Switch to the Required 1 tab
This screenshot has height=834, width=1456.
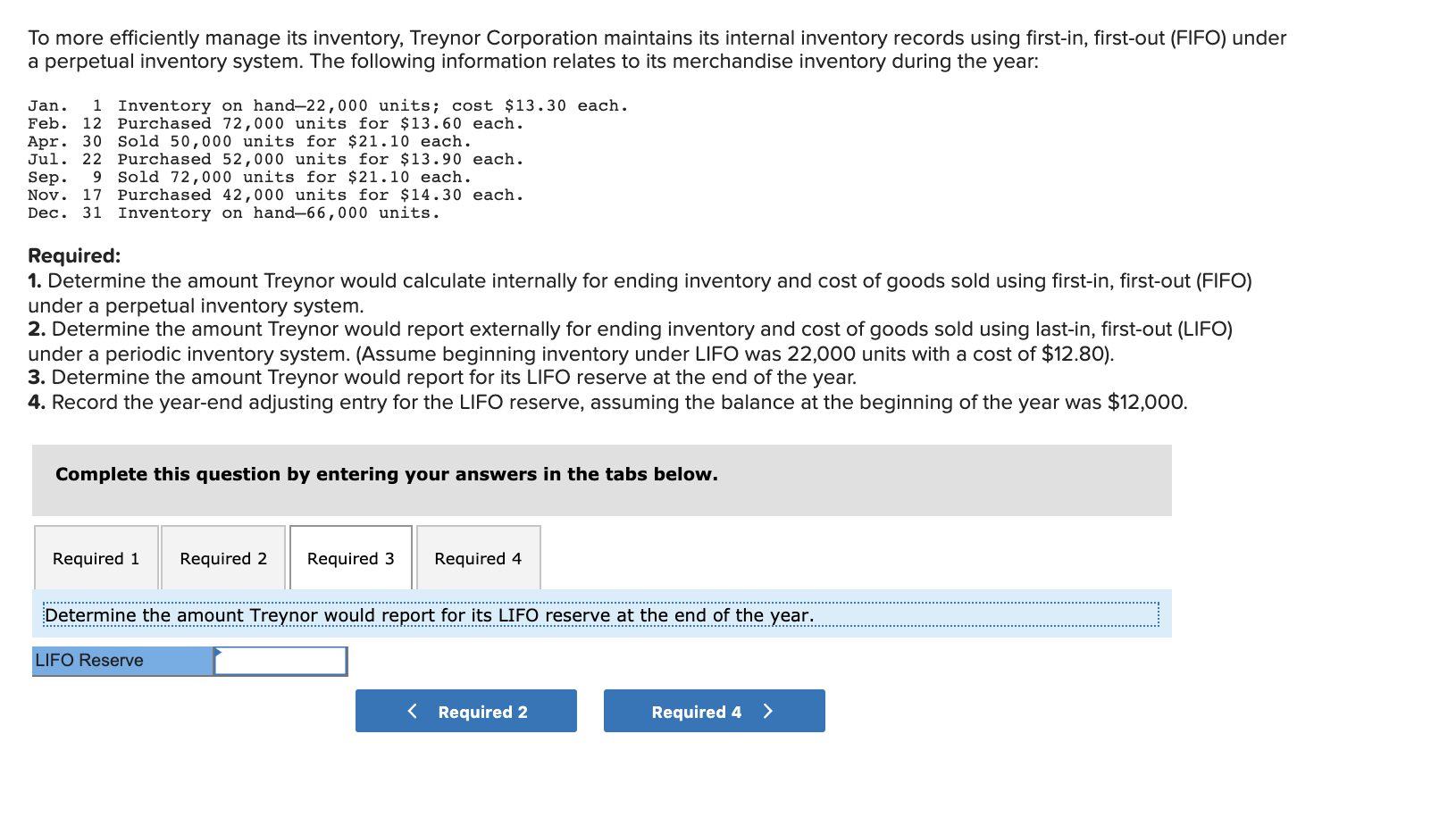[x=96, y=557]
